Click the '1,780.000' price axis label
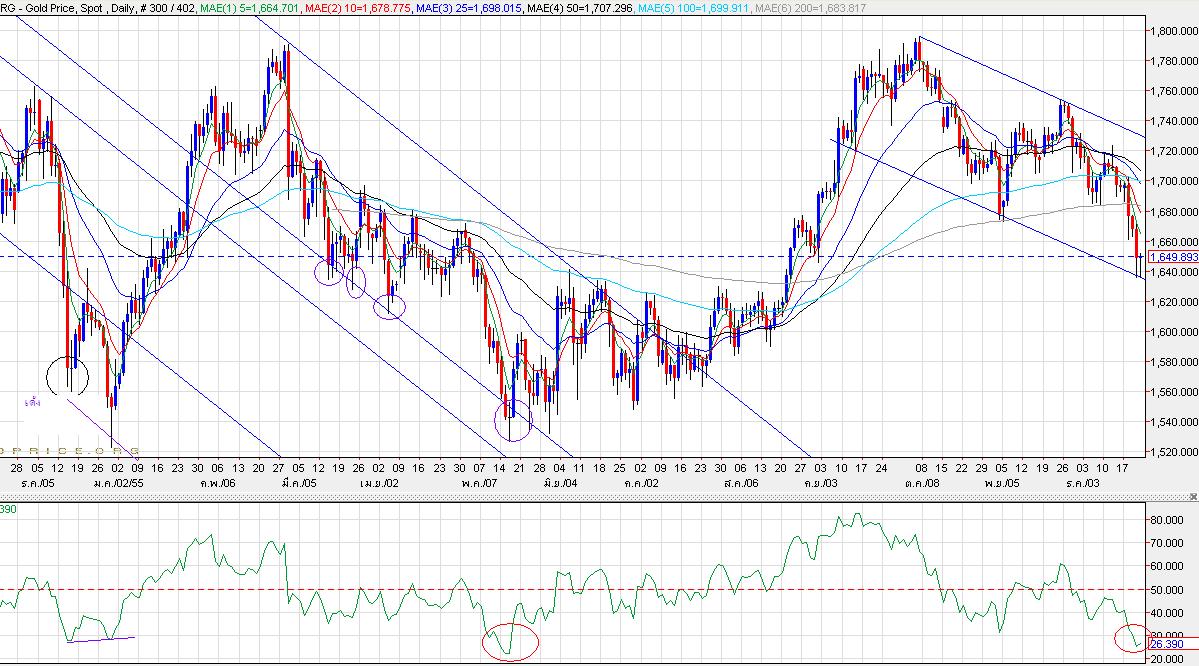The height and width of the screenshot is (666, 1199). tap(1174, 61)
